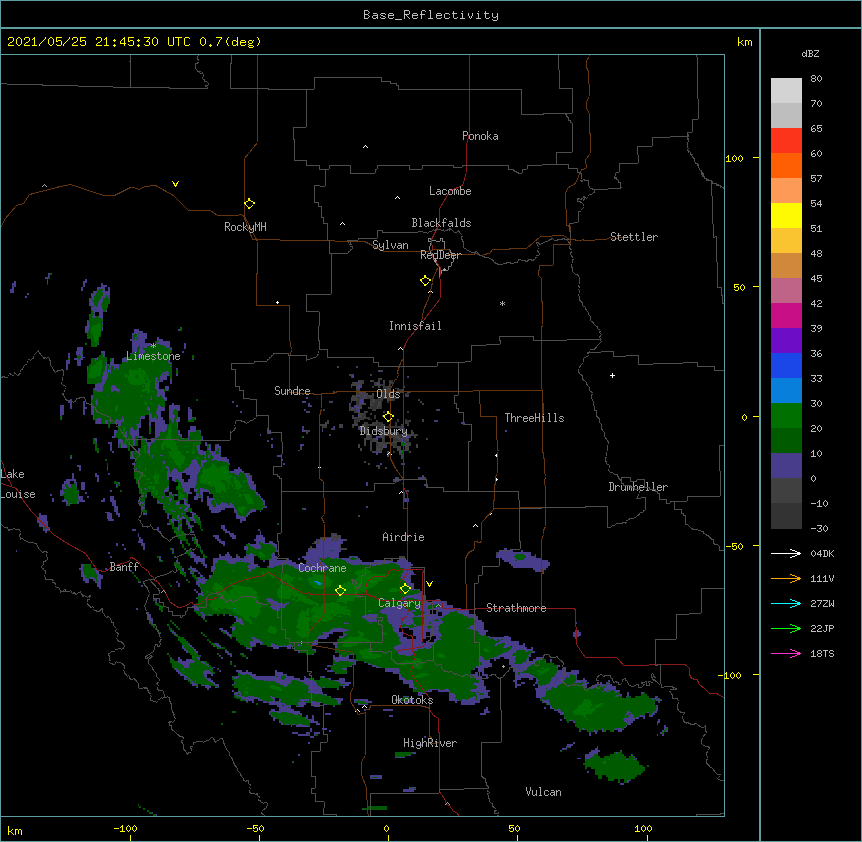Click the Didsbury town label
This screenshot has width=862, height=842.
coord(383,431)
